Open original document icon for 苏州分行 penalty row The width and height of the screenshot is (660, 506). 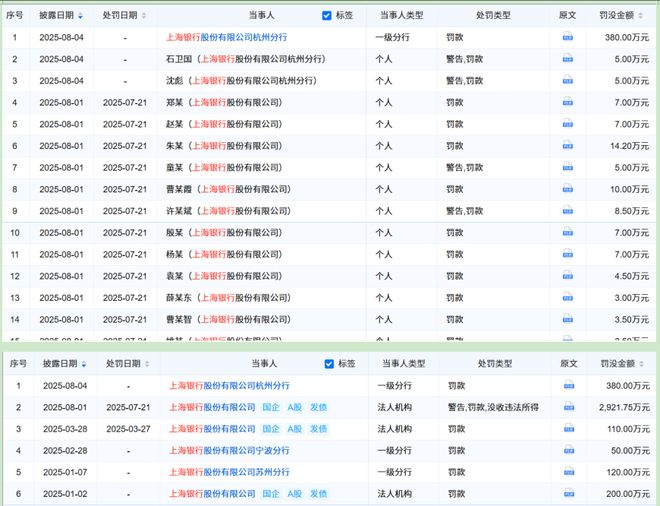[568, 472]
